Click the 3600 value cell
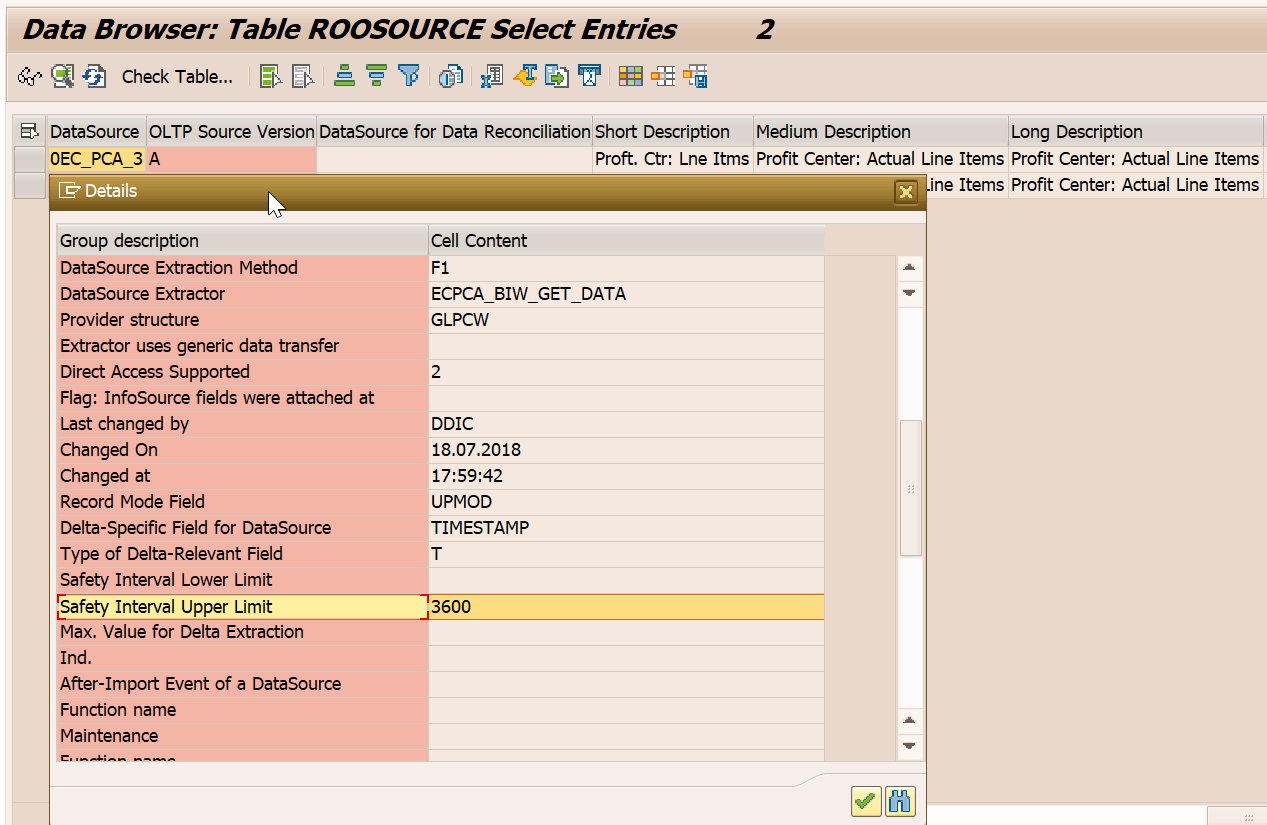1267x825 pixels. point(626,607)
